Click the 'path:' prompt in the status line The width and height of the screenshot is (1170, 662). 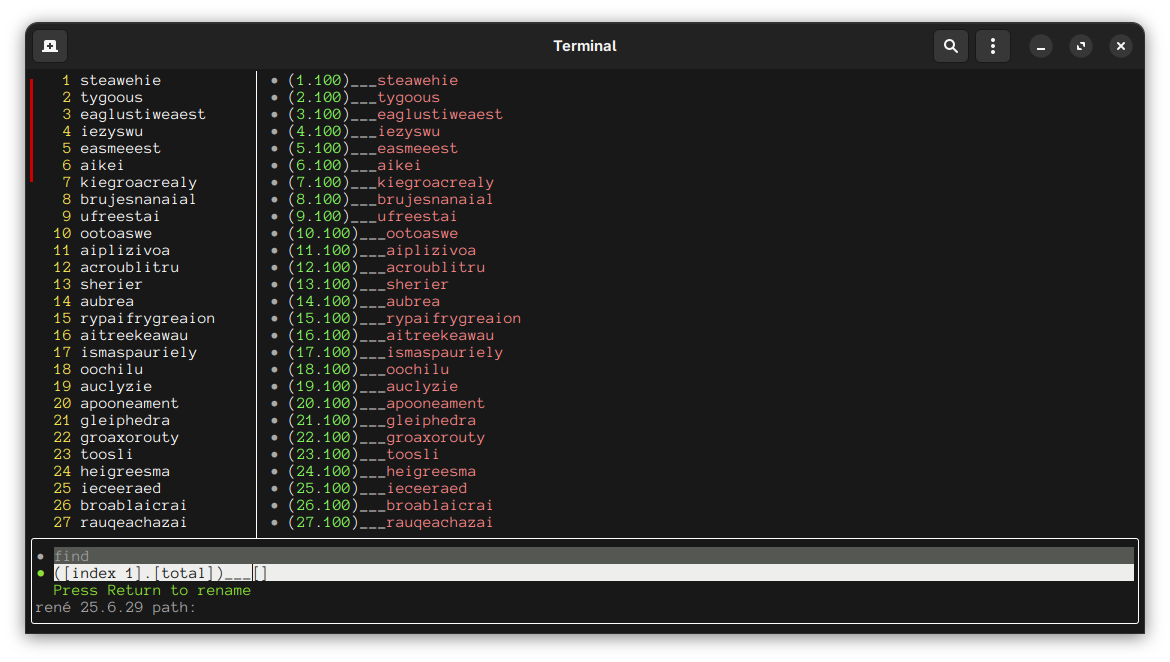coord(174,607)
